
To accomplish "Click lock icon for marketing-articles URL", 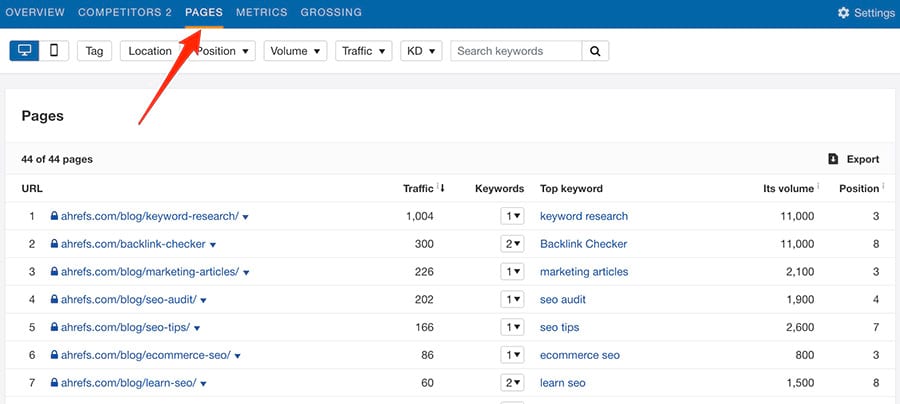I will point(54,271).
